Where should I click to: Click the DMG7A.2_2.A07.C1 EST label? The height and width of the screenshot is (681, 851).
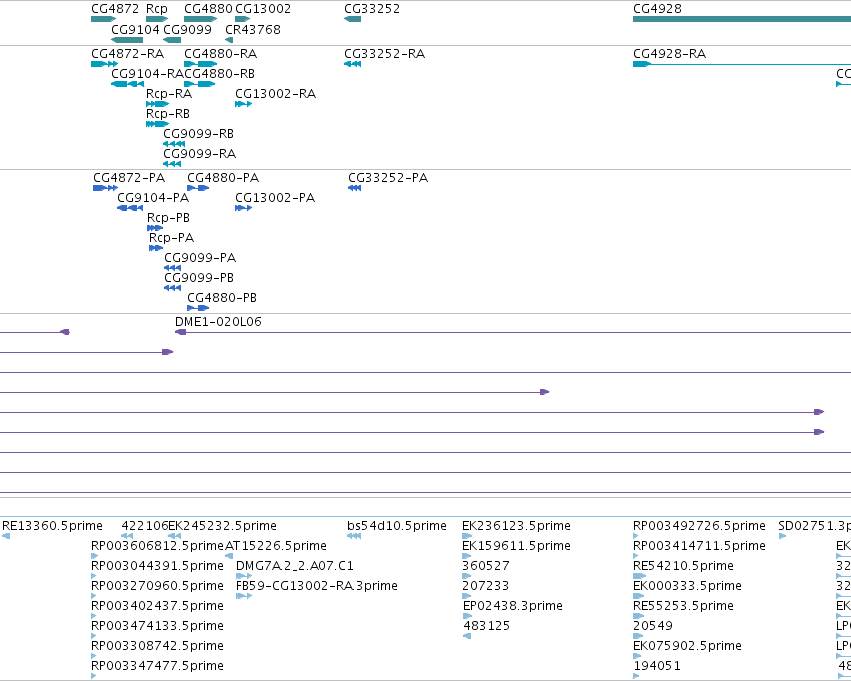(295, 567)
